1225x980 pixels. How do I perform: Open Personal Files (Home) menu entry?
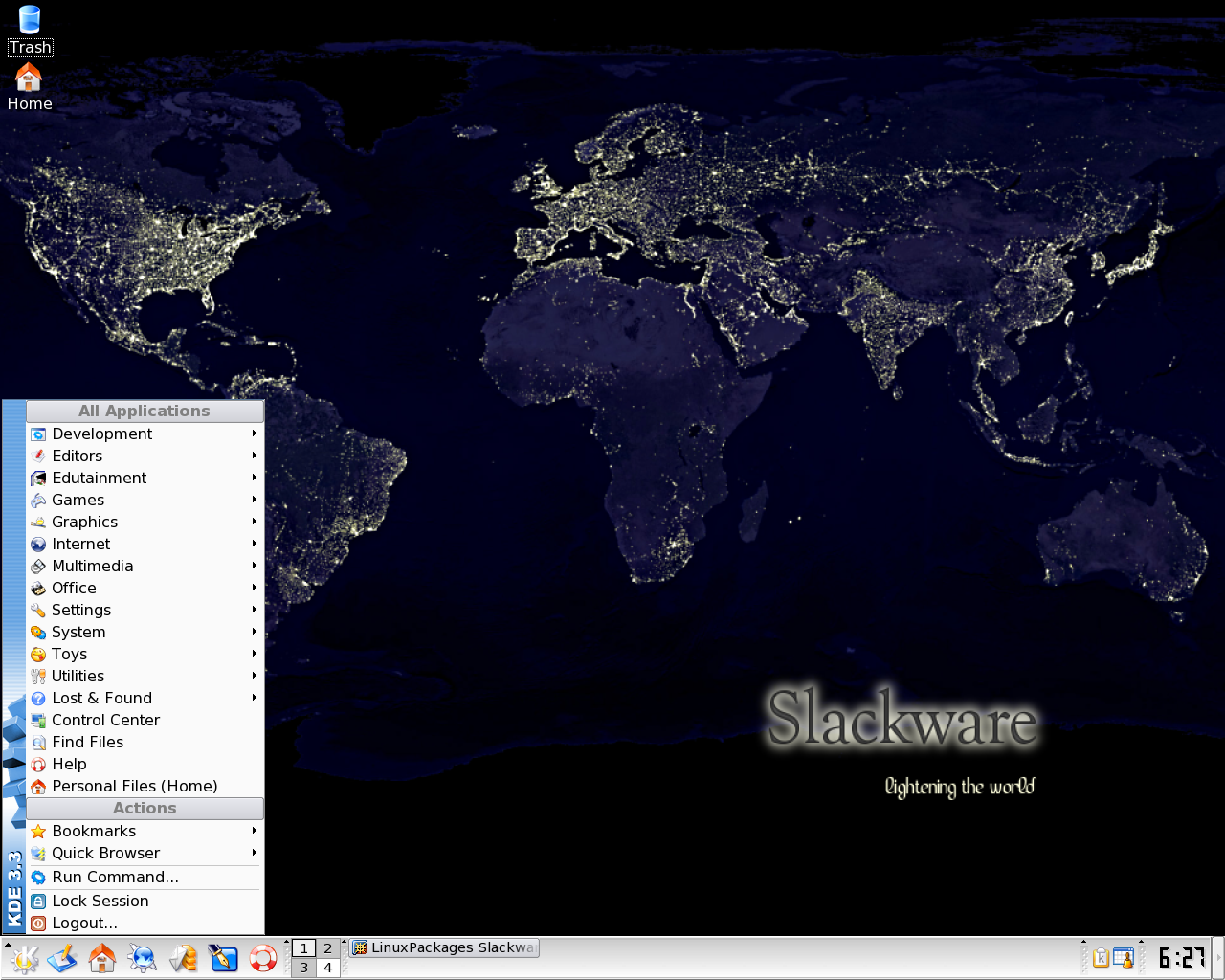pyautogui.click(x=145, y=786)
